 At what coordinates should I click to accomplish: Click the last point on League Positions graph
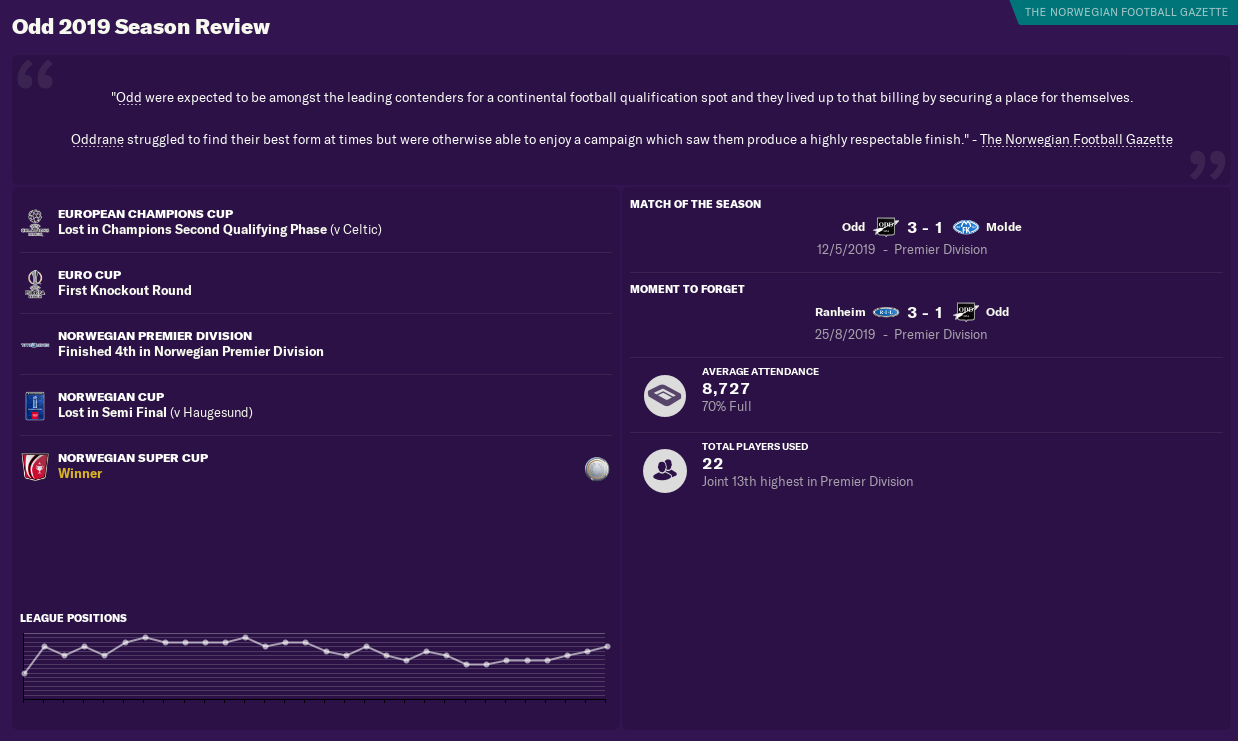[x=607, y=646]
